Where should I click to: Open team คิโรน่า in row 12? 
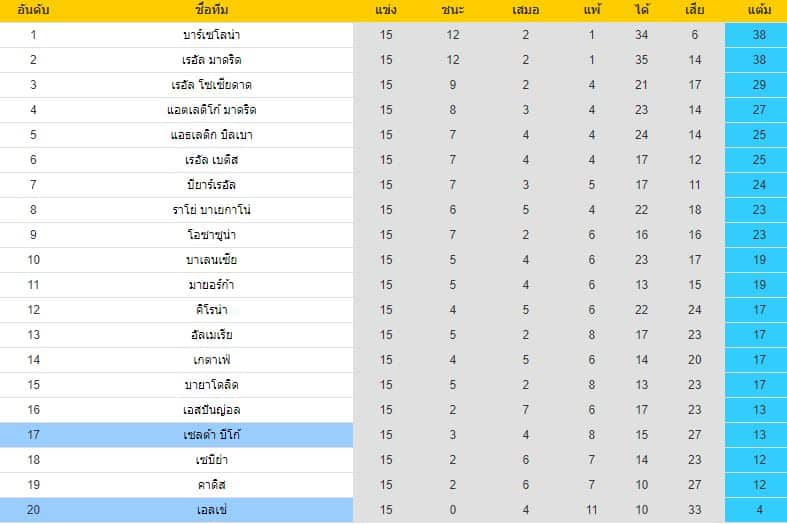pyautogui.click(x=212, y=310)
